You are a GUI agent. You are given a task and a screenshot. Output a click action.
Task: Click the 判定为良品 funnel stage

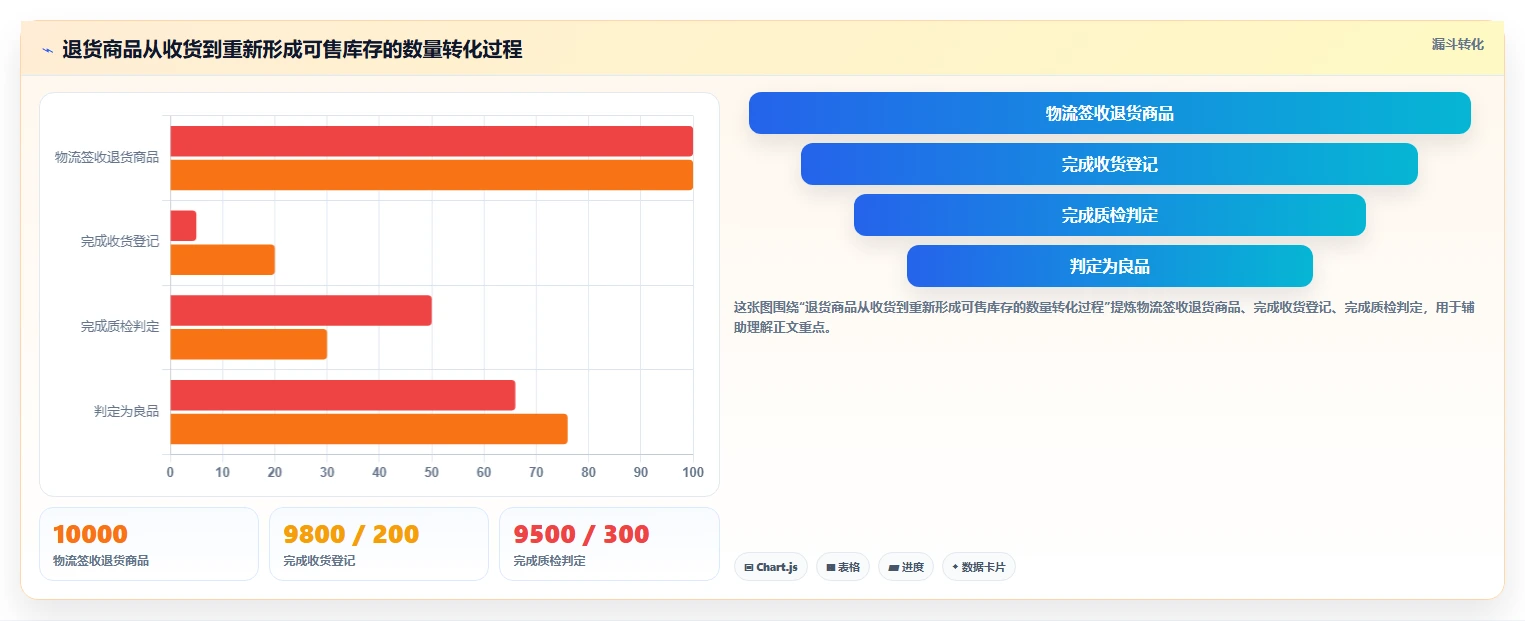1109,266
